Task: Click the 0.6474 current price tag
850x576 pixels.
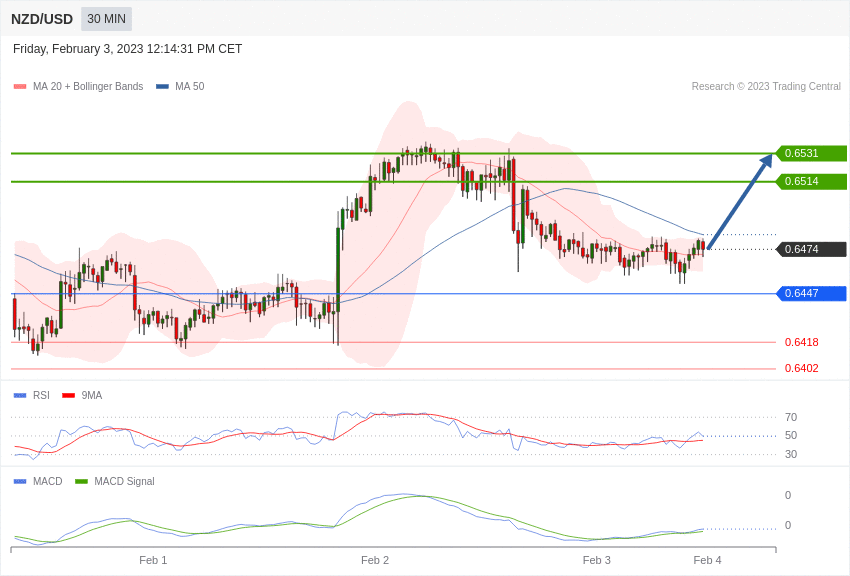Action: point(812,249)
